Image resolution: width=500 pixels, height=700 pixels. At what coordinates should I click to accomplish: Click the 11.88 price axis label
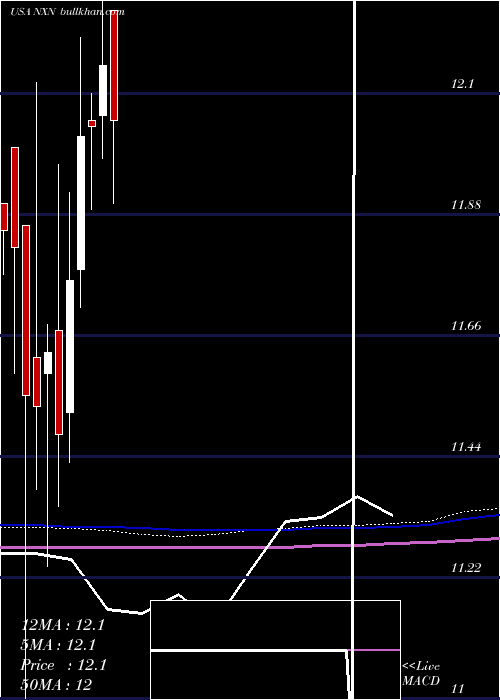click(466, 204)
